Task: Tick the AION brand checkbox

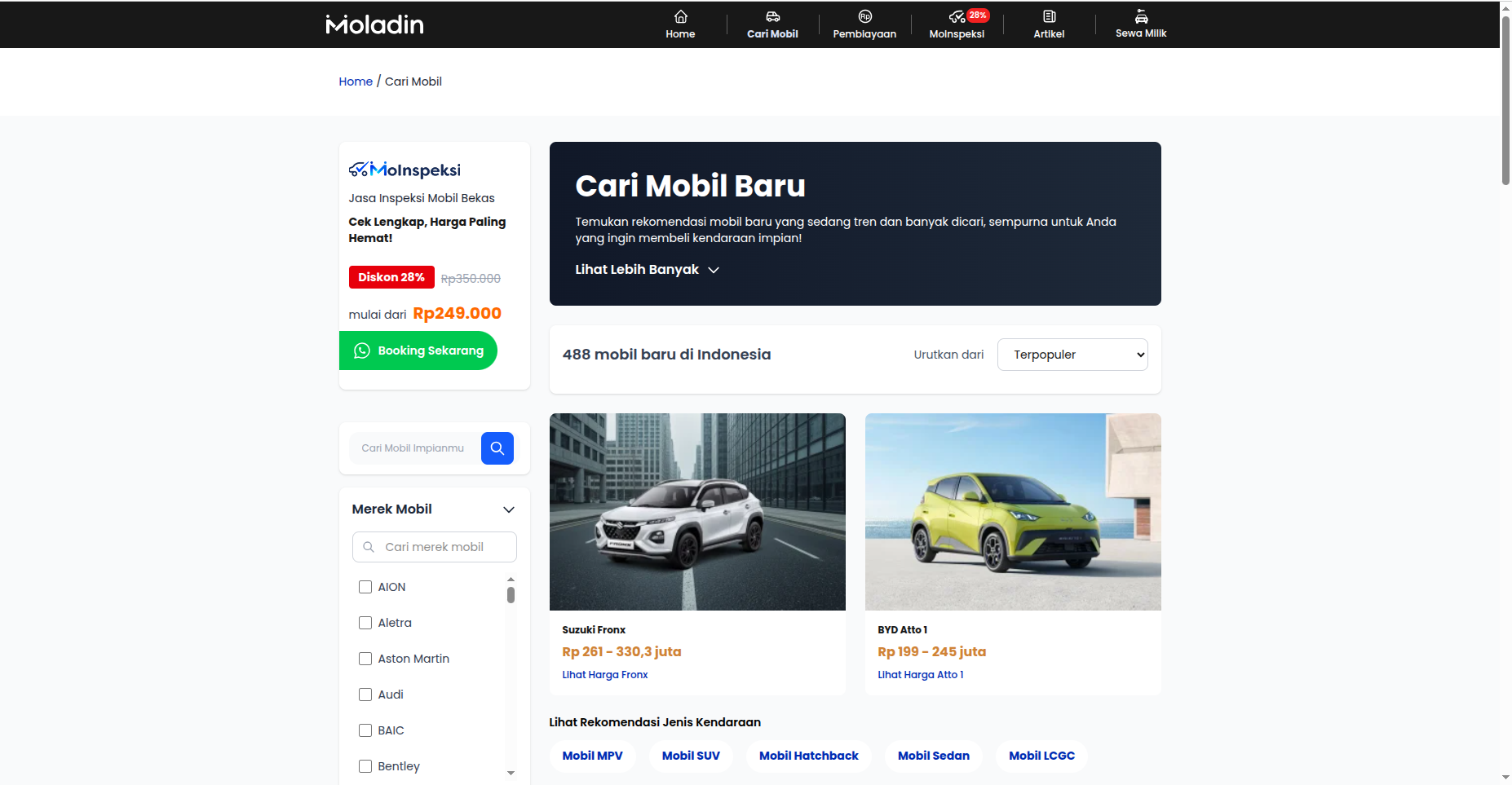Action: (x=365, y=587)
